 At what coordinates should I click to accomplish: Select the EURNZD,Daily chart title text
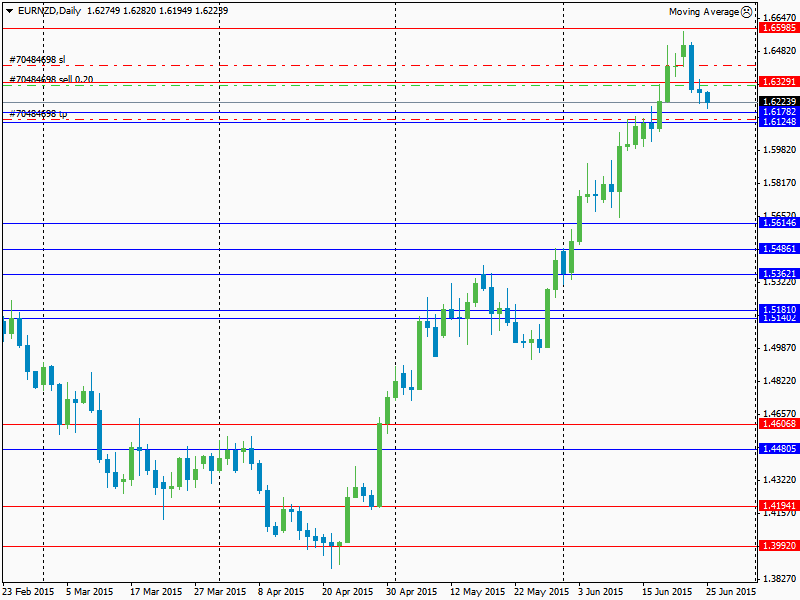pyautogui.click(x=49, y=11)
